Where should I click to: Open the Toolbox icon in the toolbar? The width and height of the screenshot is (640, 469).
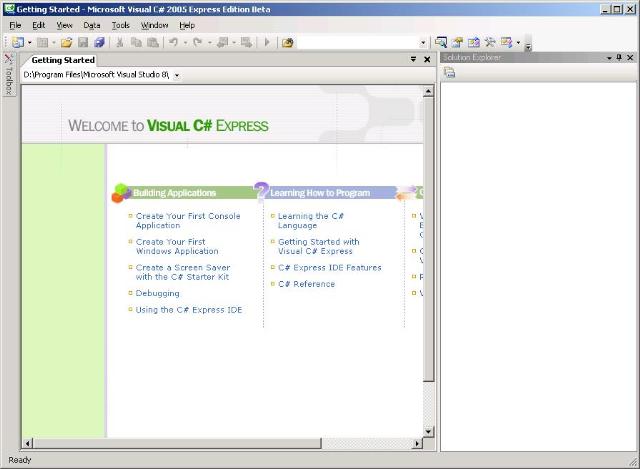[x=490, y=43]
